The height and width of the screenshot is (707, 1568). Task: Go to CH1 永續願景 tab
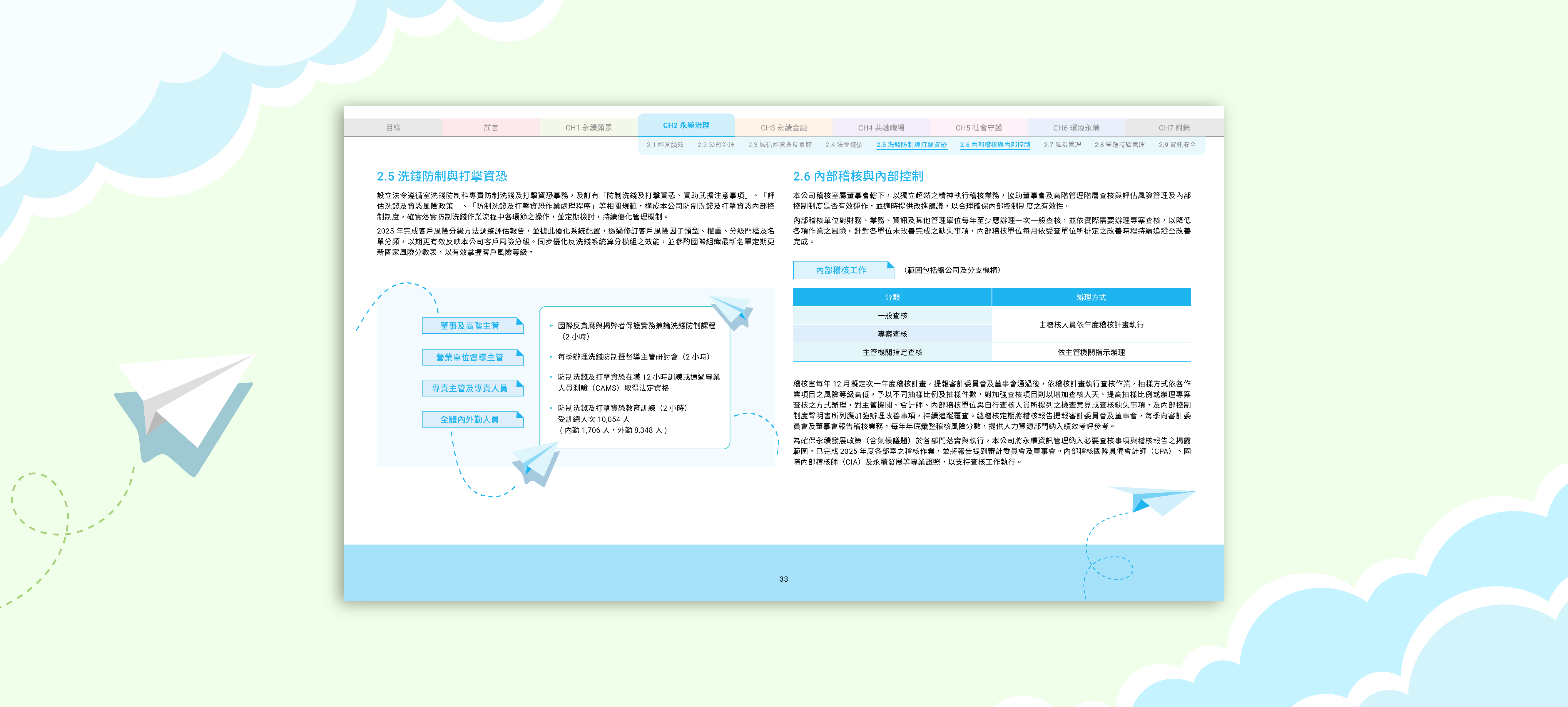click(x=589, y=127)
